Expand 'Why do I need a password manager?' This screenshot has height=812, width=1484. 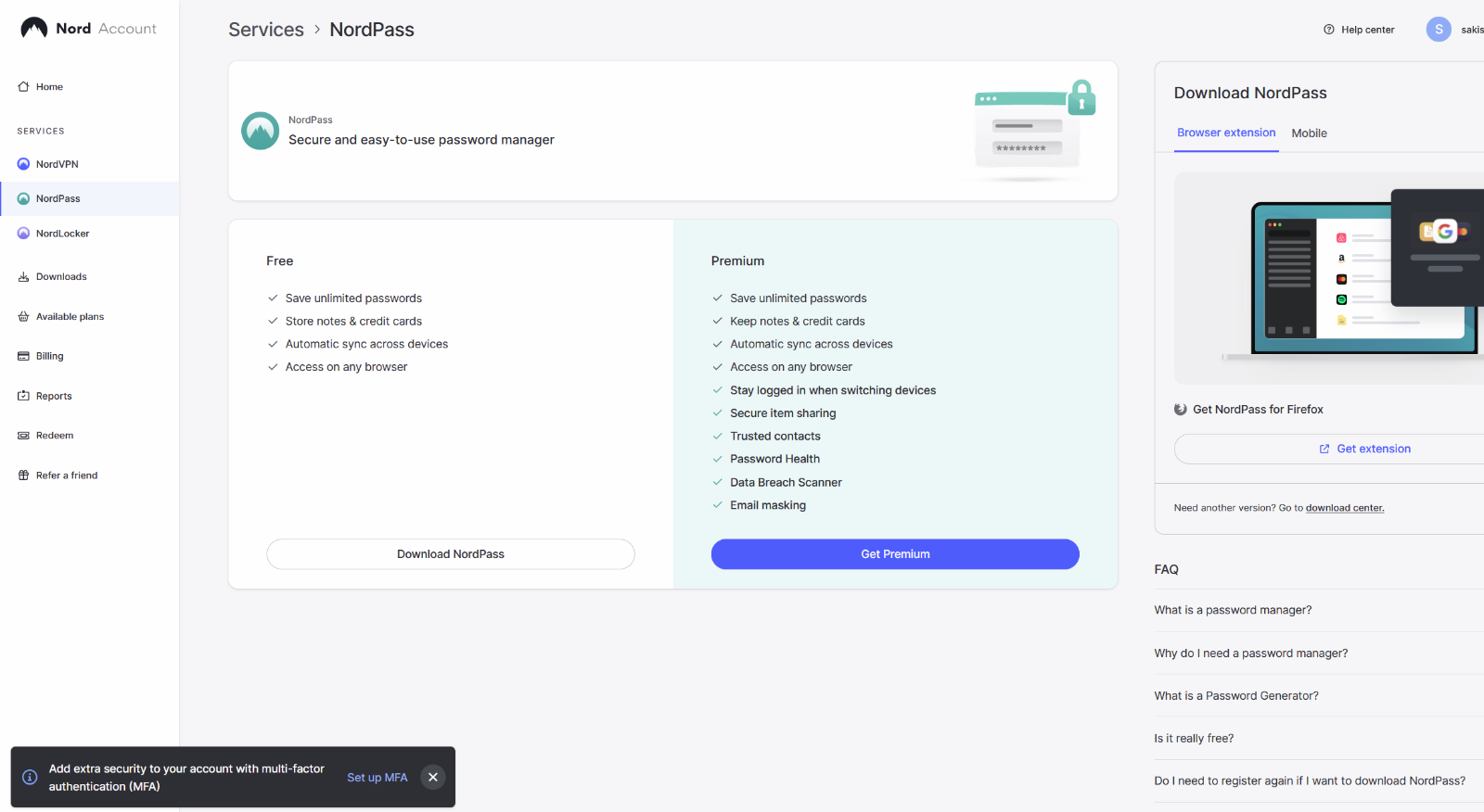[x=1319, y=653]
